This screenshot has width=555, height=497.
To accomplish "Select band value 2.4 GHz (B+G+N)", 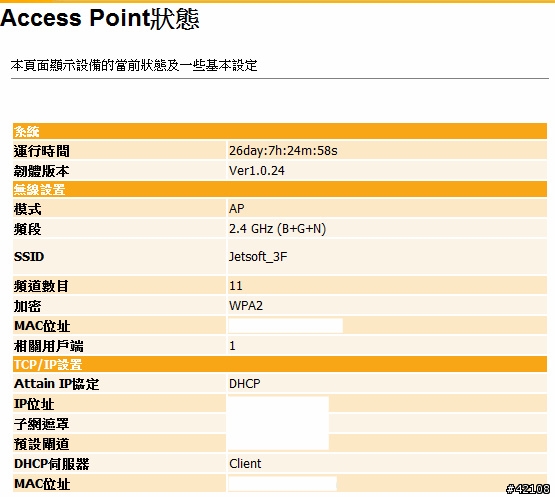I will [278, 229].
